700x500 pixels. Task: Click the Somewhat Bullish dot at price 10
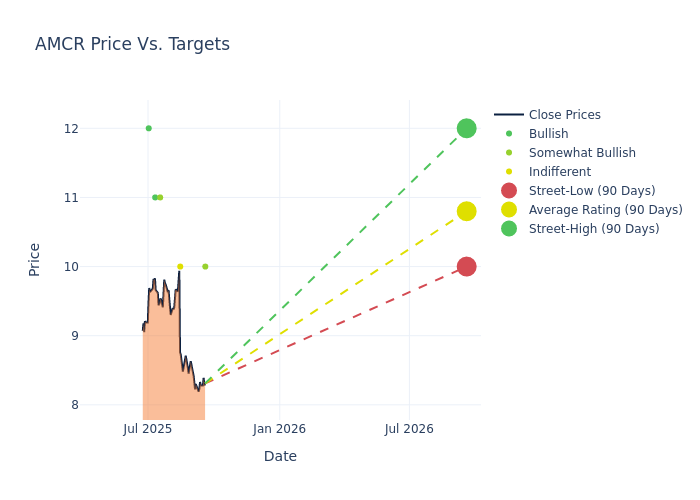click(x=205, y=267)
